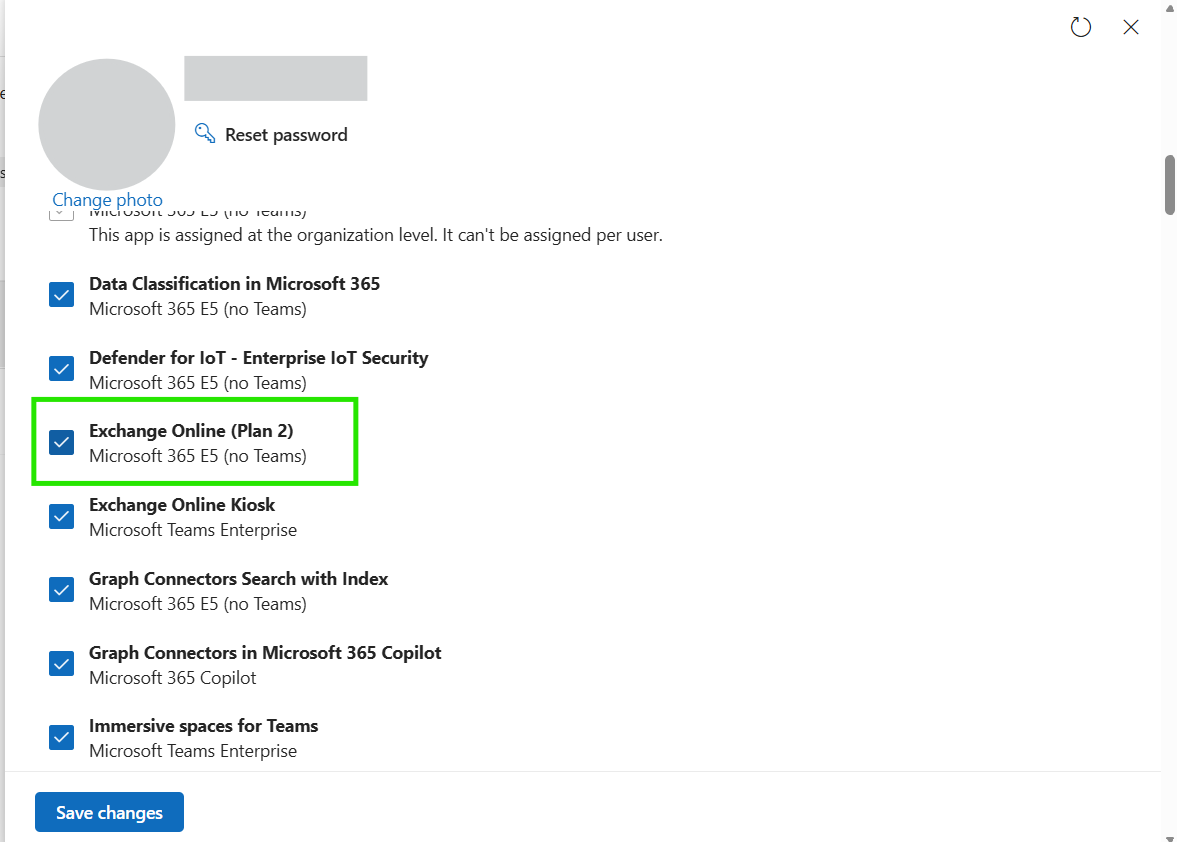The image size is (1177, 842).
Task: Click Change photo link
Action: (107, 200)
